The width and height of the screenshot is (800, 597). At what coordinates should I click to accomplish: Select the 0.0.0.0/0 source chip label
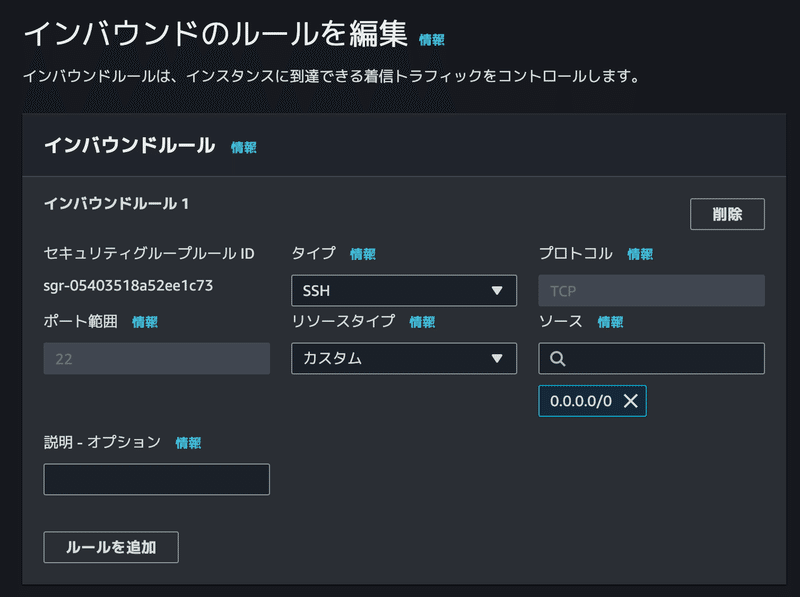tap(581, 401)
